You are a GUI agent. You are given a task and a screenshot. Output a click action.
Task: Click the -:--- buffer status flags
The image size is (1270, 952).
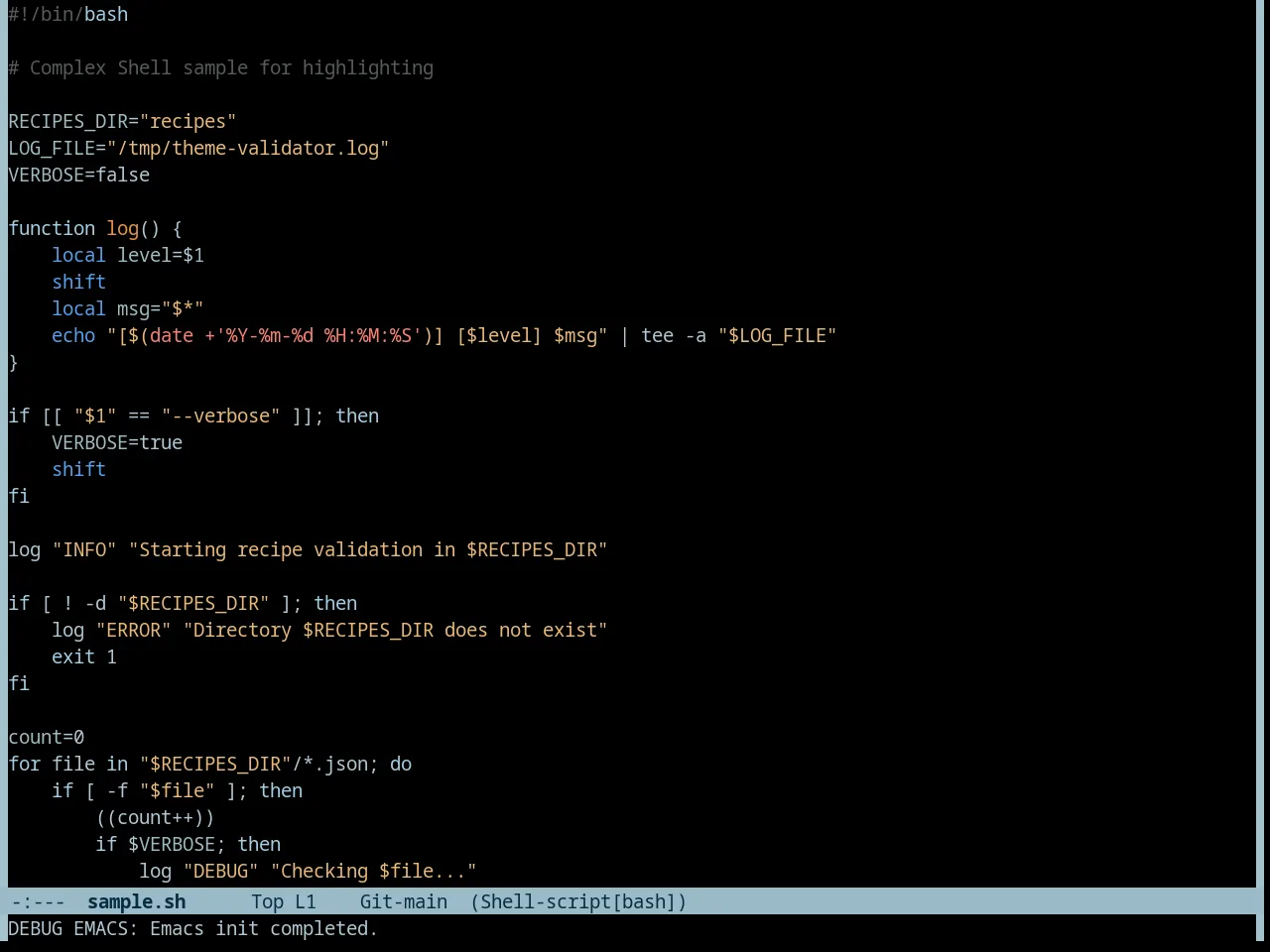(38, 901)
